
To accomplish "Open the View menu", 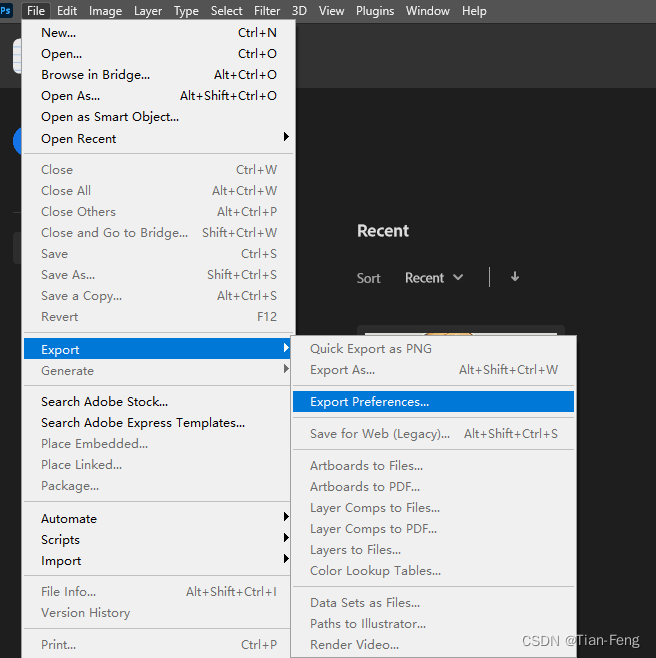I will coord(331,10).
